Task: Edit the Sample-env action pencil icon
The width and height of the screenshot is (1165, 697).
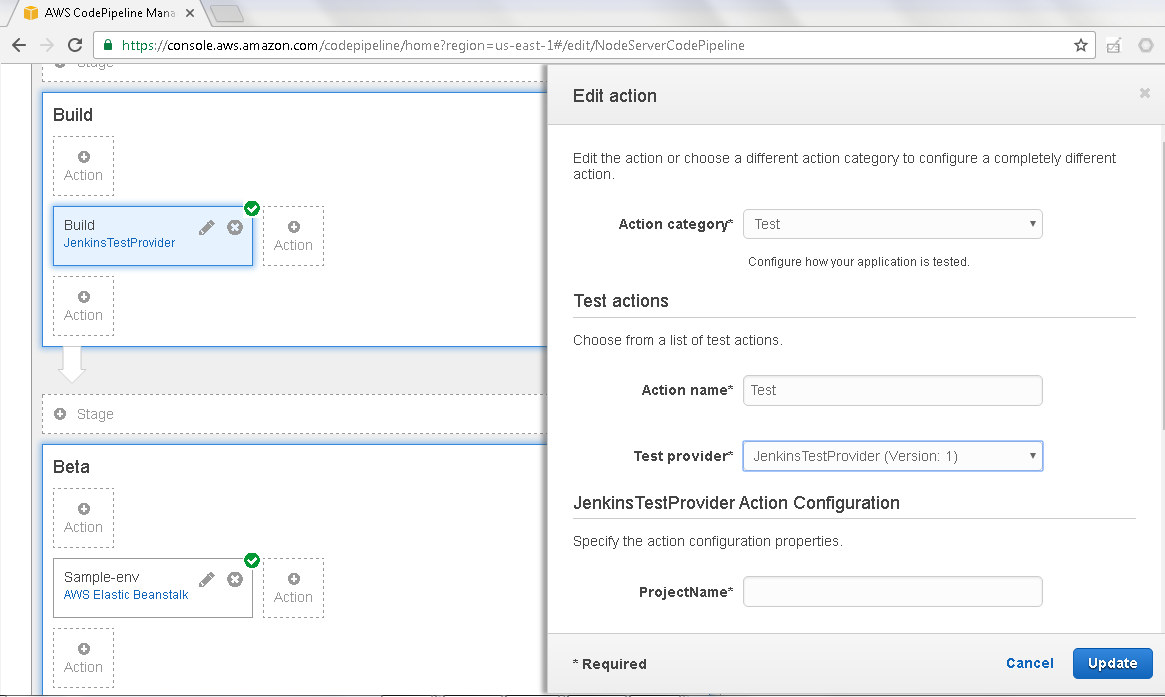Action: (207, 580)
